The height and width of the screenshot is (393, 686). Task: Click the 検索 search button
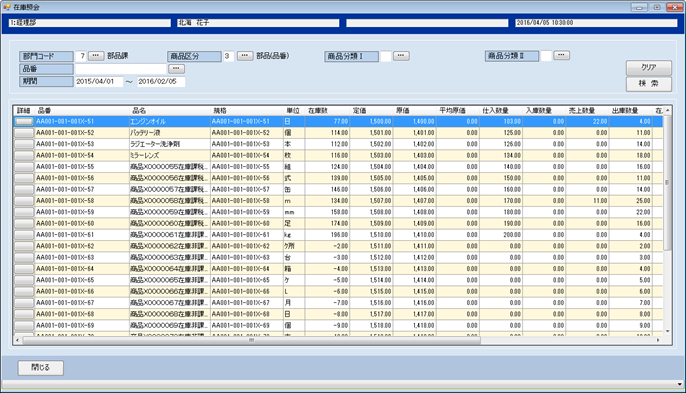tap(648, 84)
